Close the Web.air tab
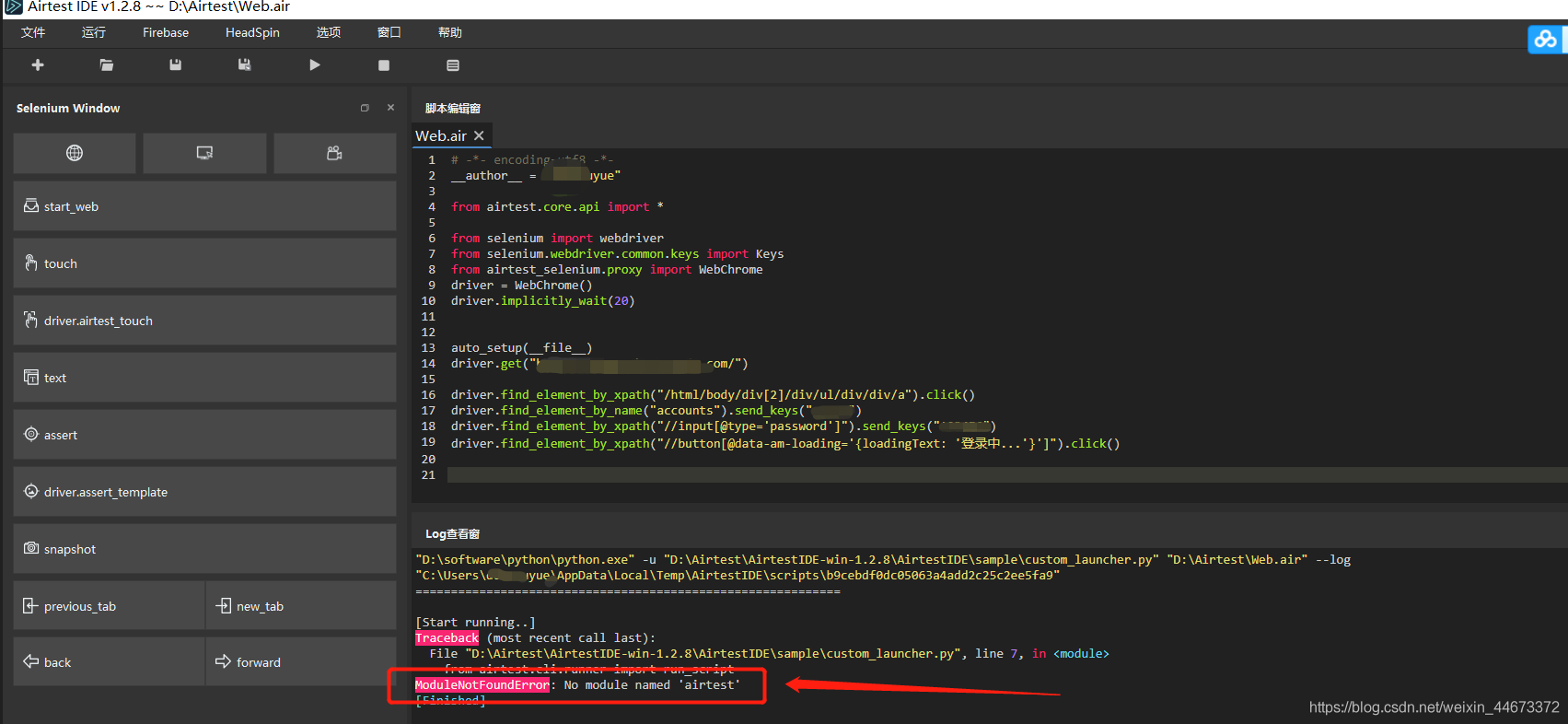The height and width of the screenshot is (724, 1568). [x=479, y=135]
